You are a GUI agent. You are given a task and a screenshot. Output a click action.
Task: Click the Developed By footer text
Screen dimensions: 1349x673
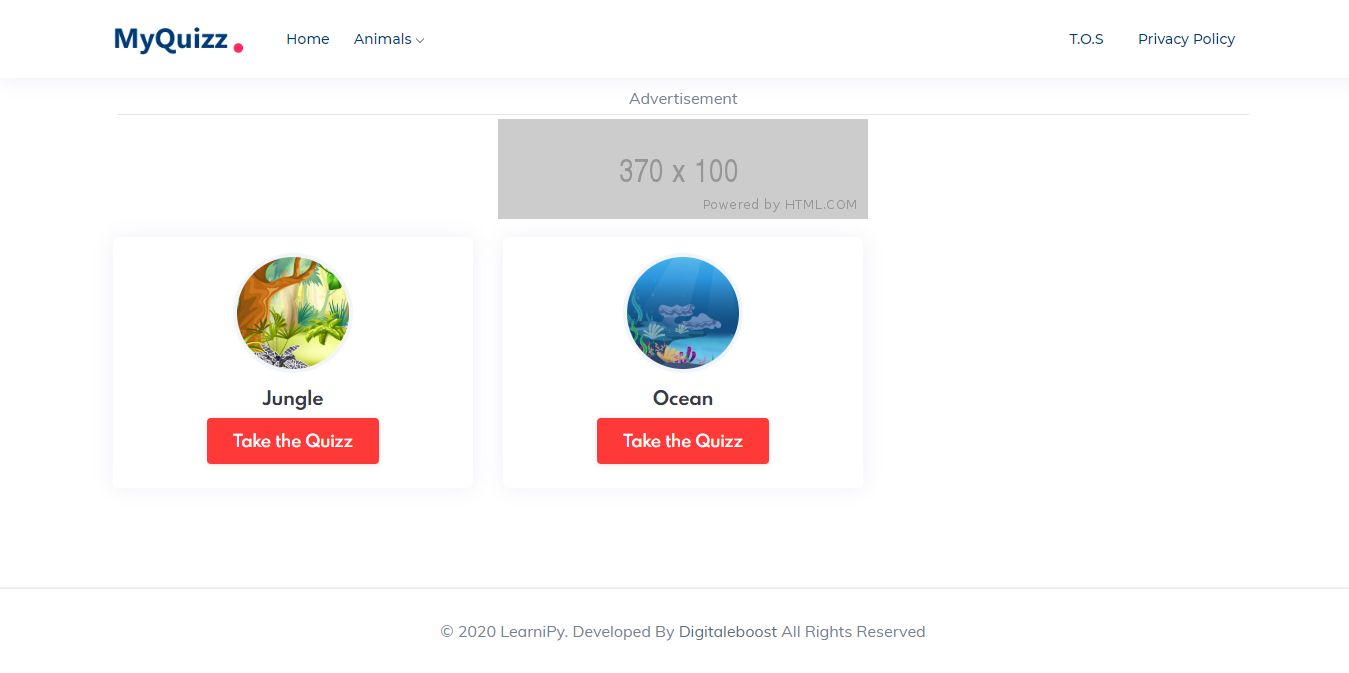pos(623,632)
